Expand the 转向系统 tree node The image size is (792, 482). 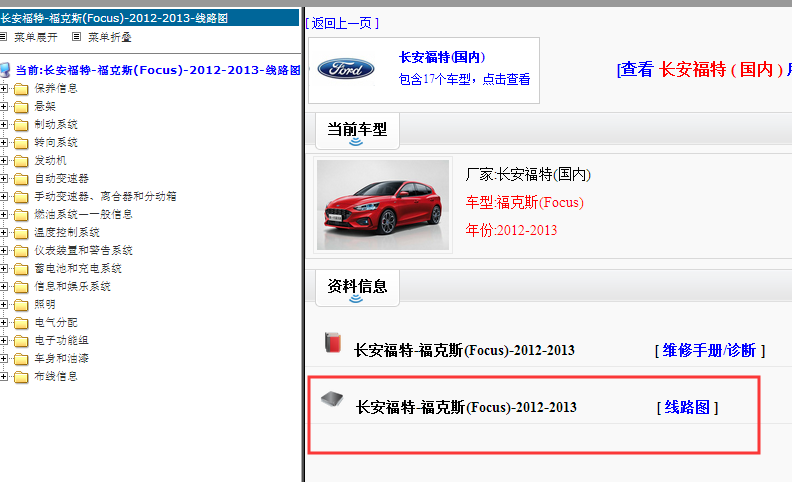click(x=4, y=142)
